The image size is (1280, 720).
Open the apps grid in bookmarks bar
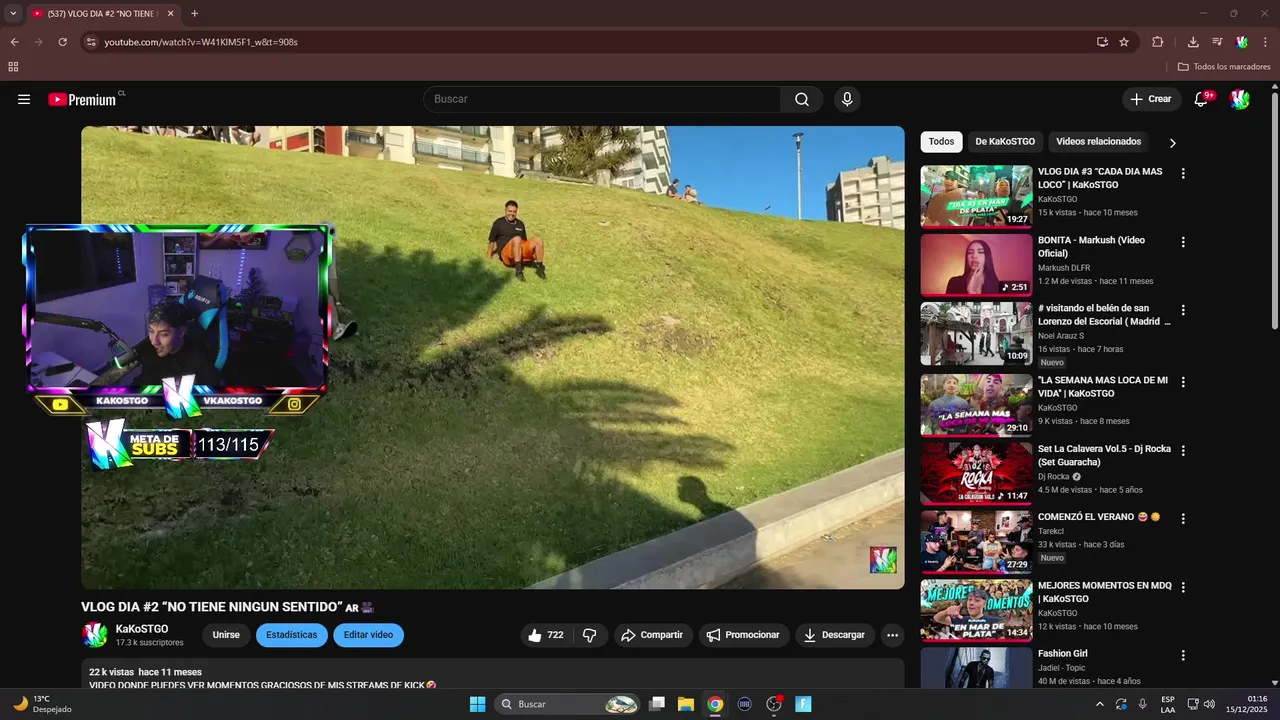pos(13,67)
